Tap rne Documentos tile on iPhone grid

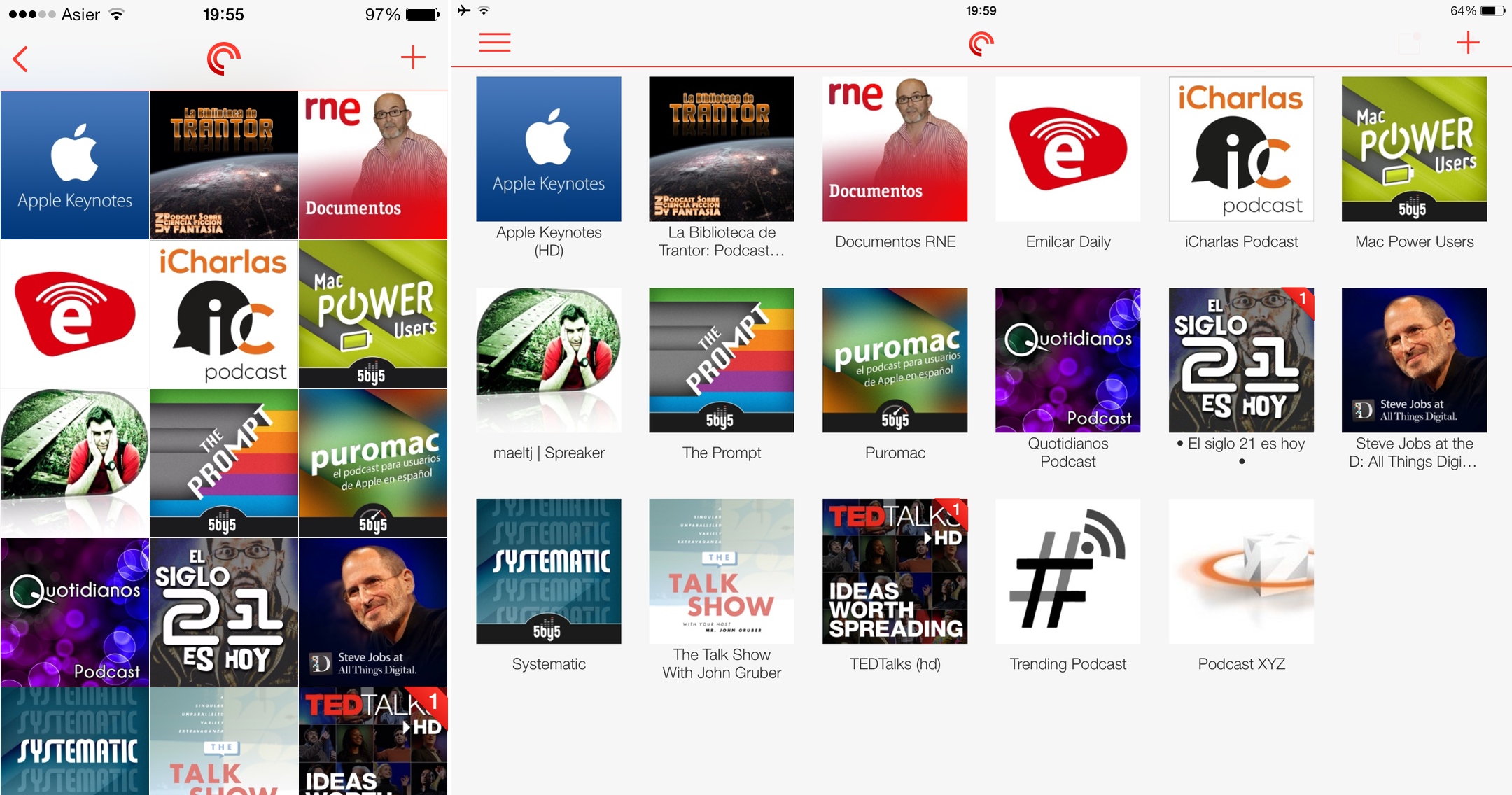[x=373, y=165]
